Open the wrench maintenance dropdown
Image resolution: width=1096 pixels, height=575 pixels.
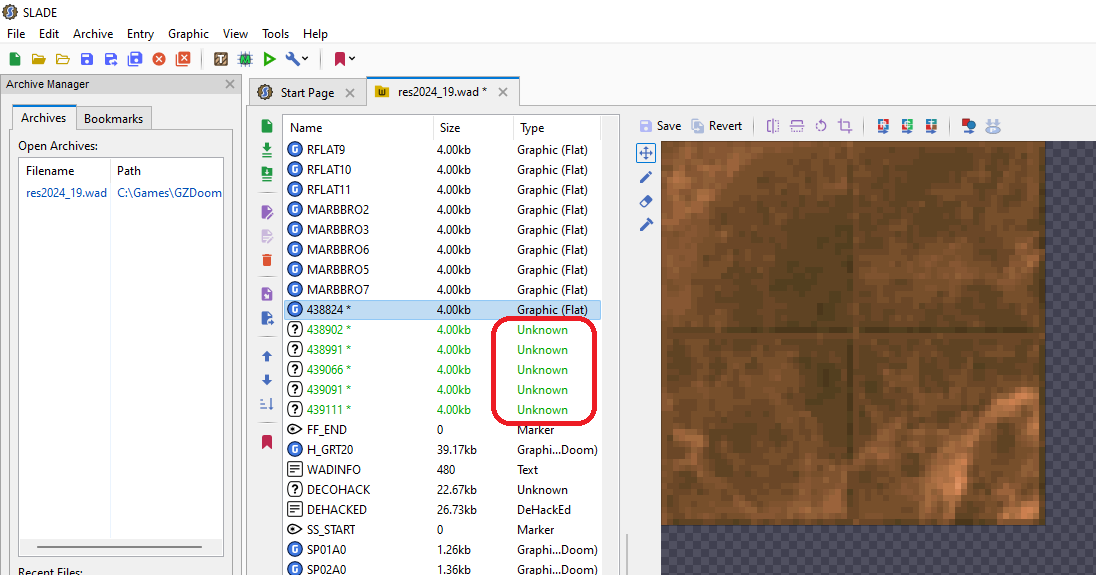click(297, 59)
